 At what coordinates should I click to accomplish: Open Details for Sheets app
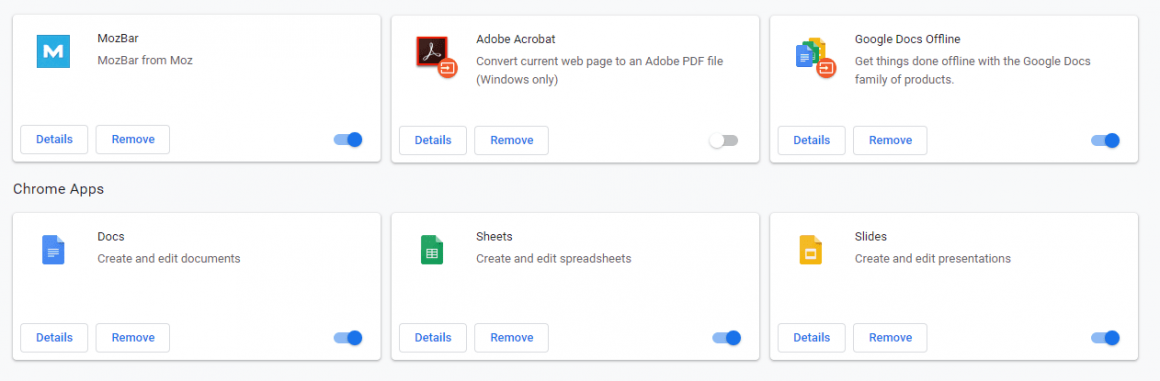(x=433, y=337)
